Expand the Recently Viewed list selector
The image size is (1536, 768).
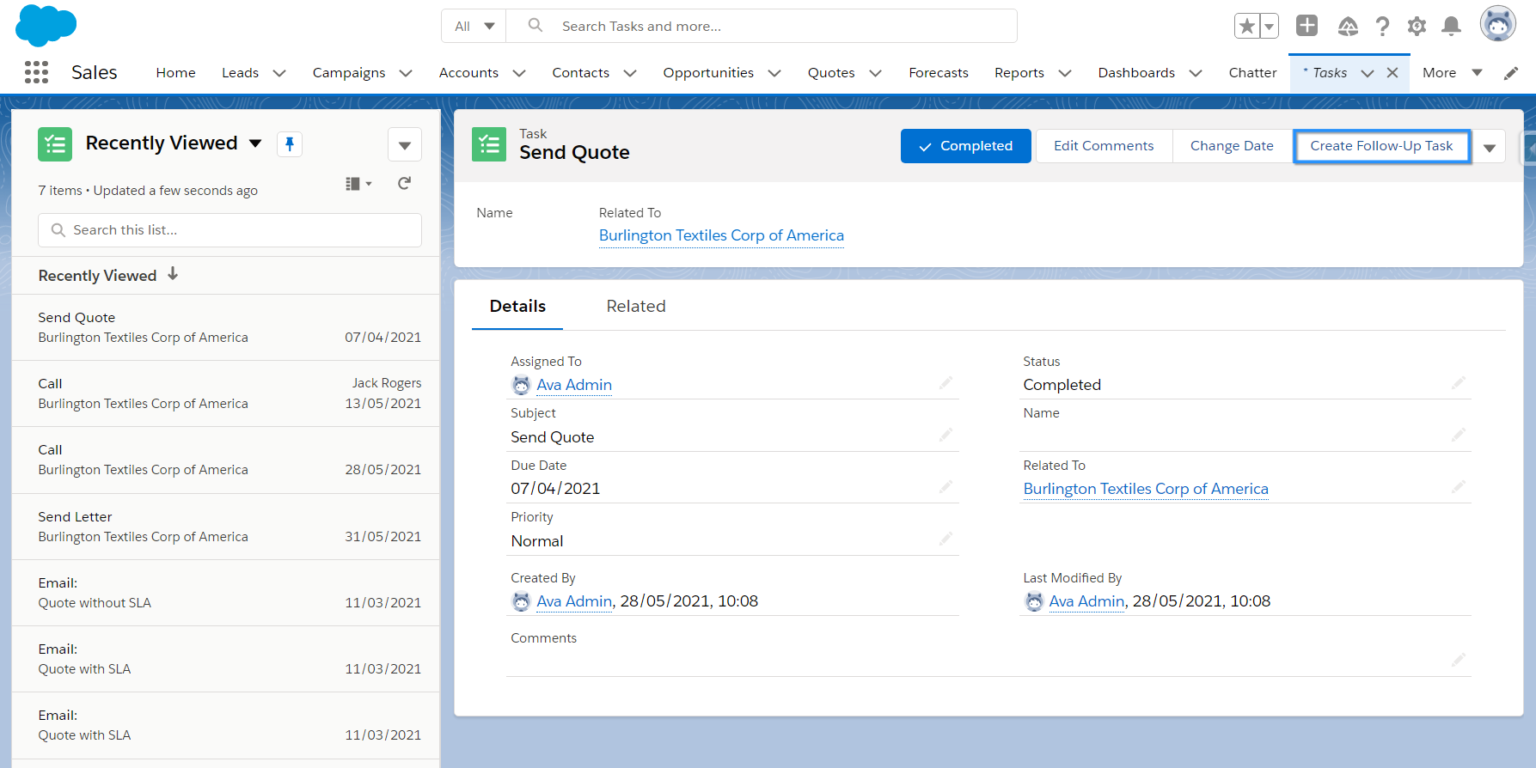tap(256, 143)
